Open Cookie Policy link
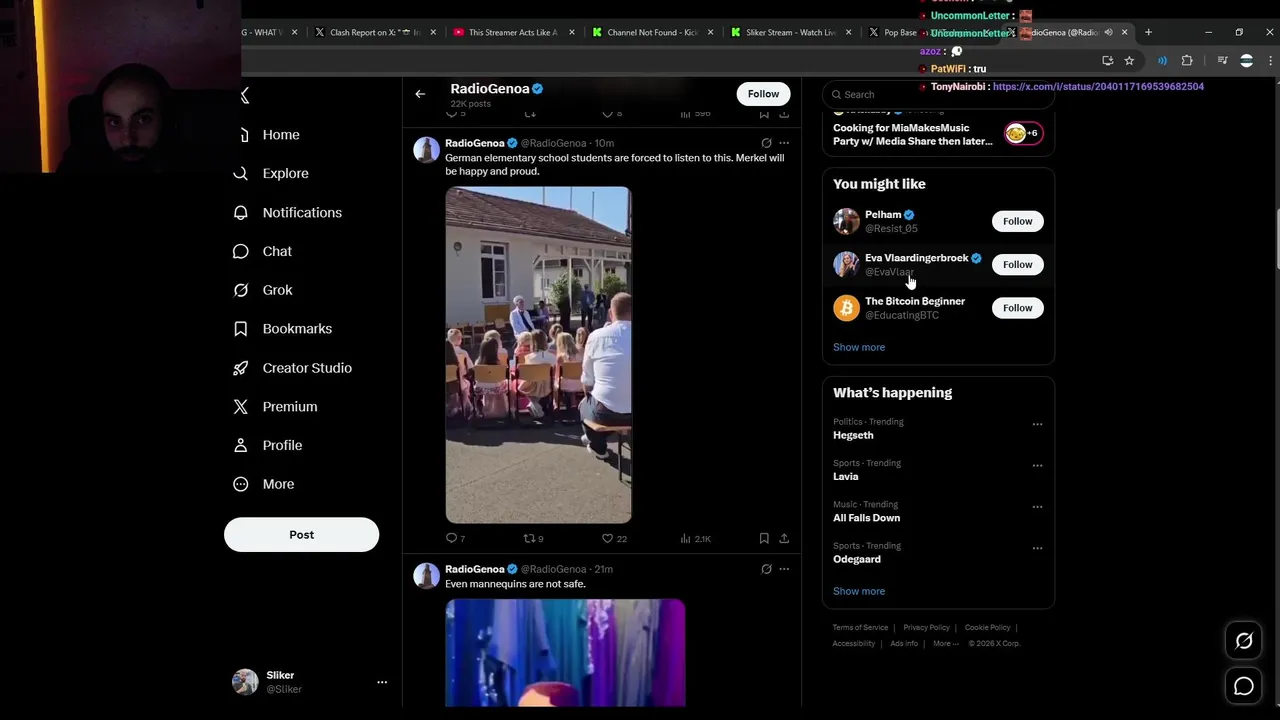1280x720 pixels. coord(987,628)
